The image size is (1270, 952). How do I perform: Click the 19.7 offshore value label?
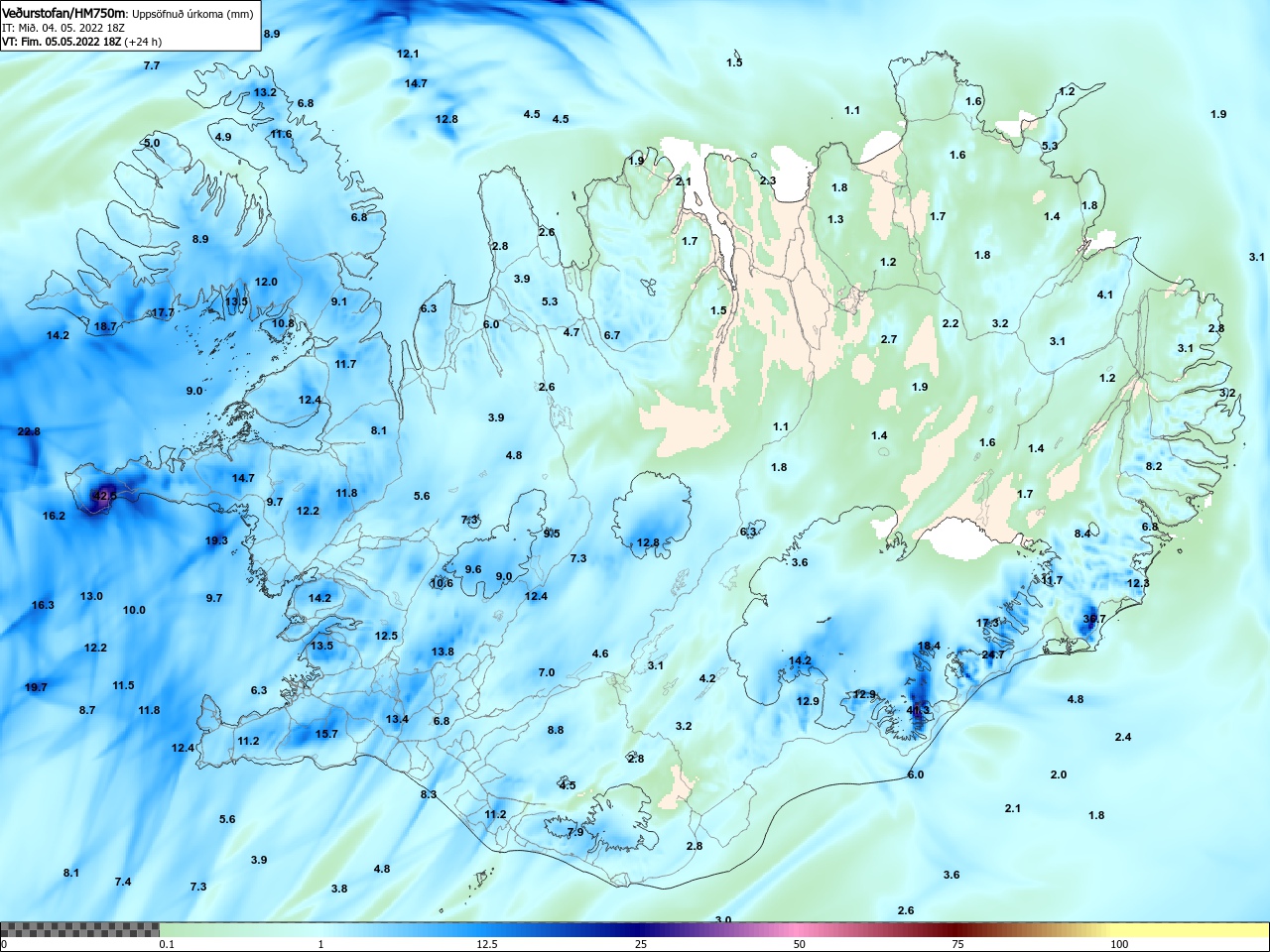point(36,687)
